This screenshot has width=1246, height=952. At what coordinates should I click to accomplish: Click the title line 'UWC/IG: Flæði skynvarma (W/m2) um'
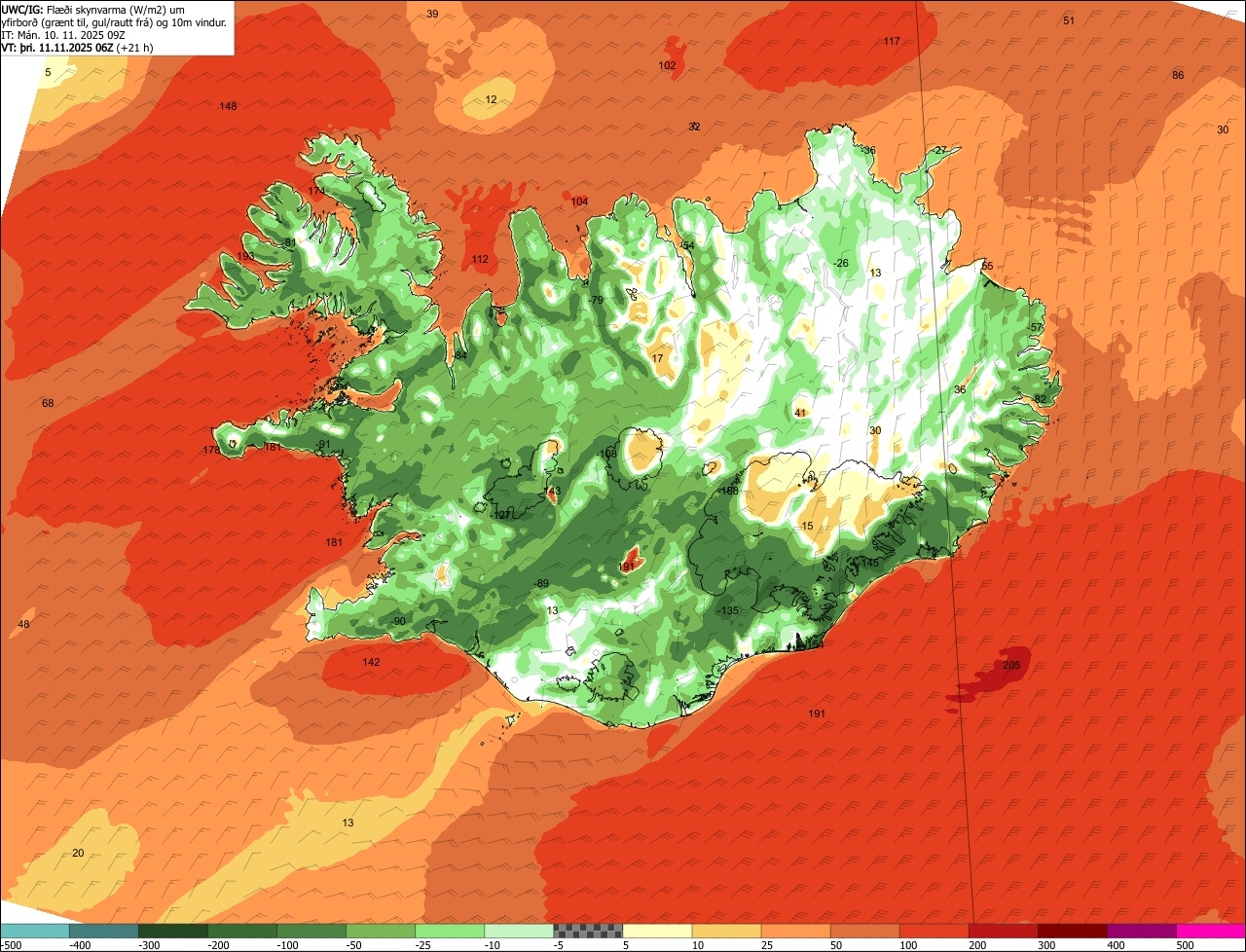point(93,10)
